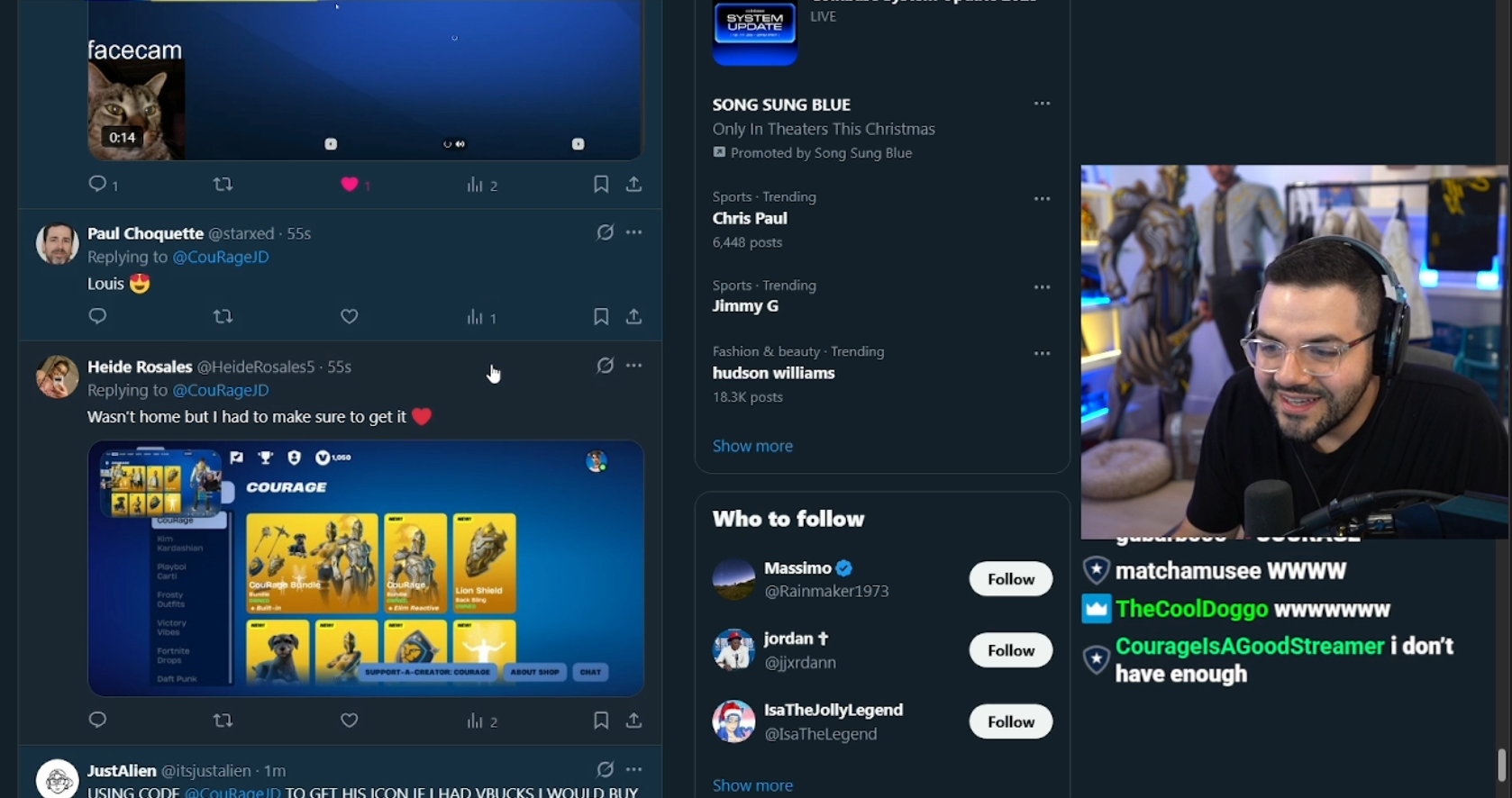Open Massimo's profile picture
1512x798 pixels.
[x=733, y=579]
